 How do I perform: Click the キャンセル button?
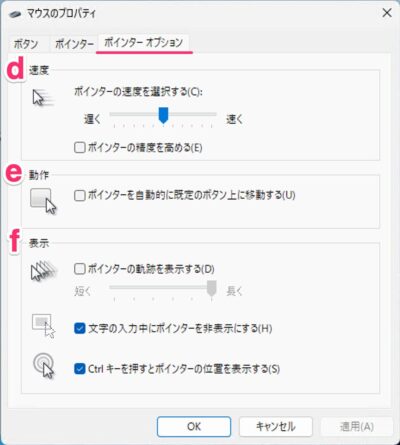(x=276, y=426)
